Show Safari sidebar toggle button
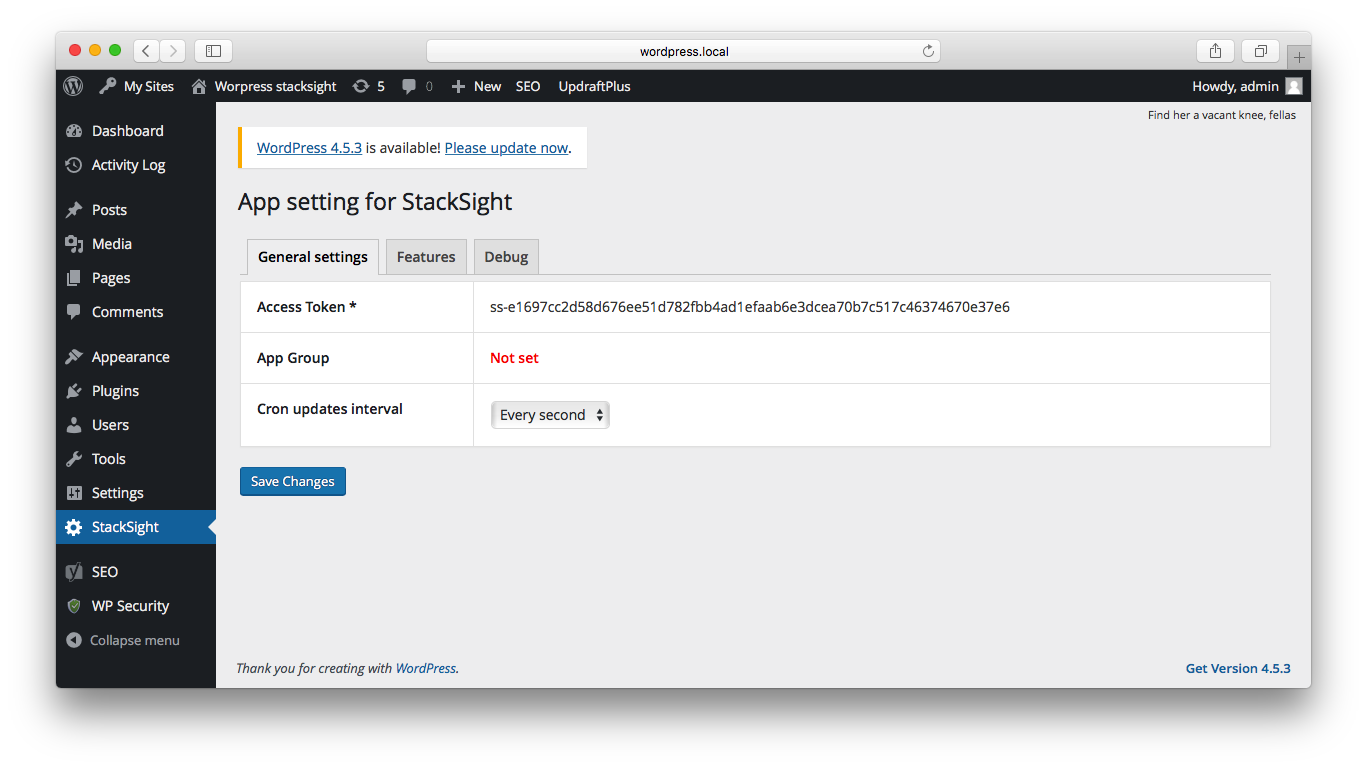 pyautogui.click(x=213, y=51)
